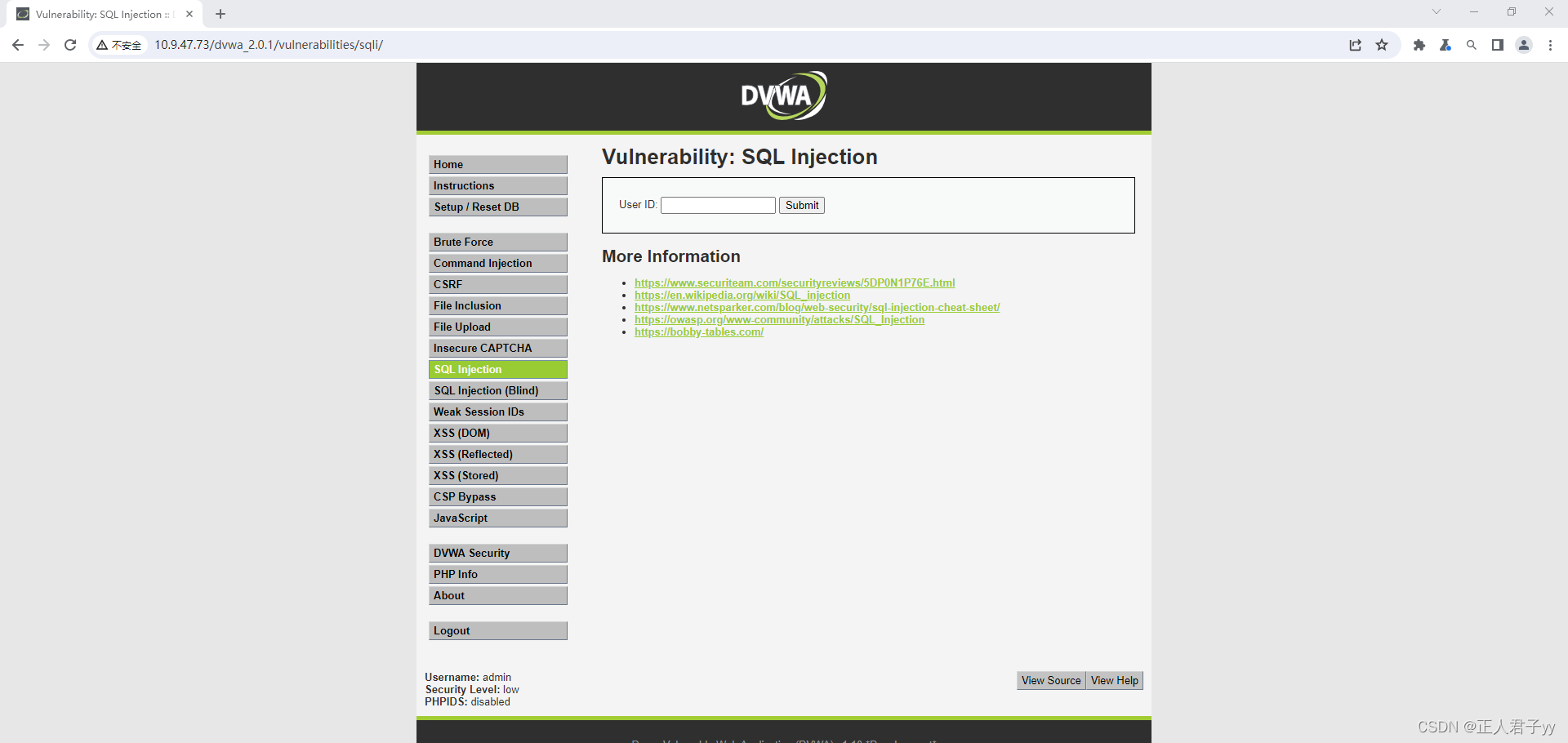Click the Submit button
The height and width of the screenshot is (743, 1568).
point(802,205)
